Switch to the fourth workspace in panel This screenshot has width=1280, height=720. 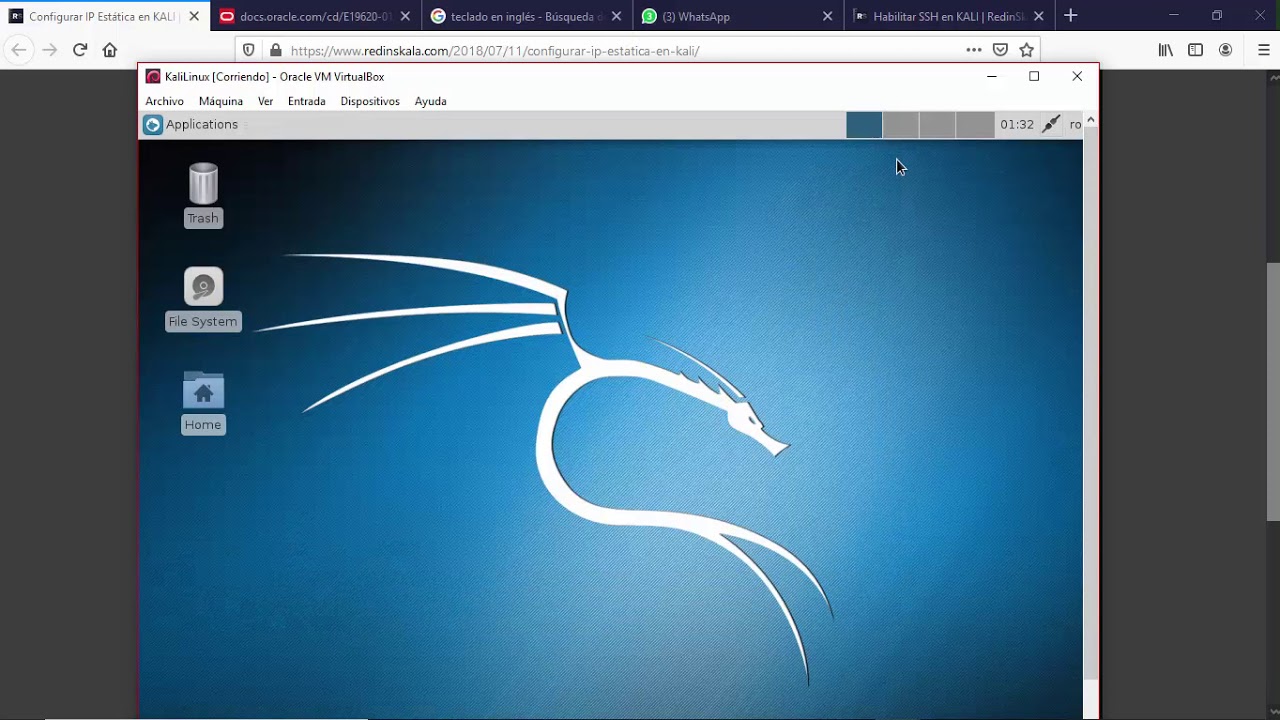(x=974, y=124)
